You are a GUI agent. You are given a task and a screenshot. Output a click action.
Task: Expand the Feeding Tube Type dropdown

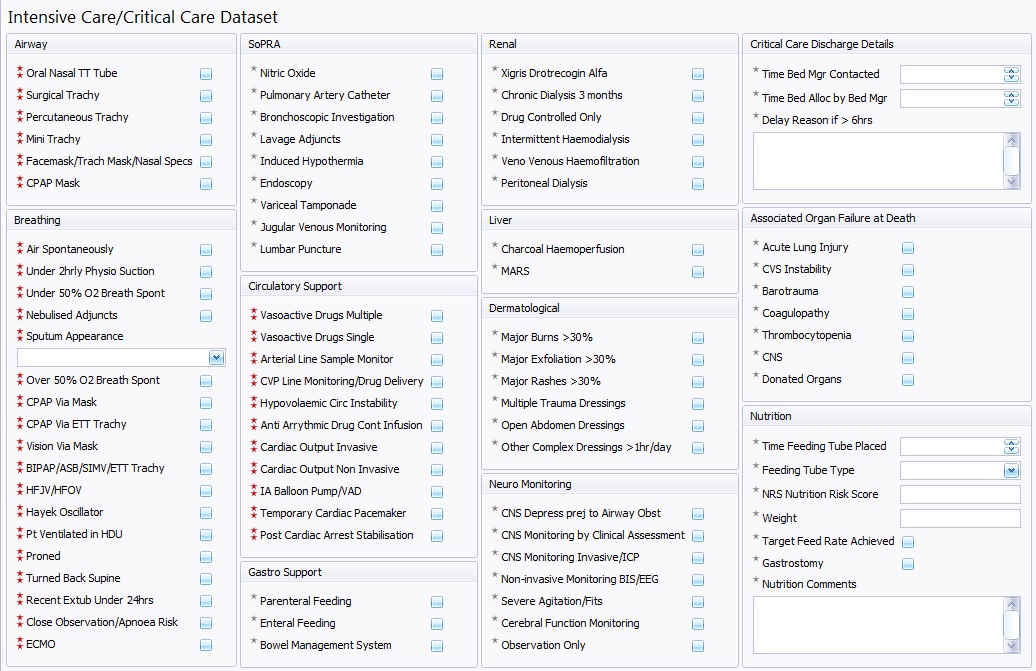(1011, 470)
